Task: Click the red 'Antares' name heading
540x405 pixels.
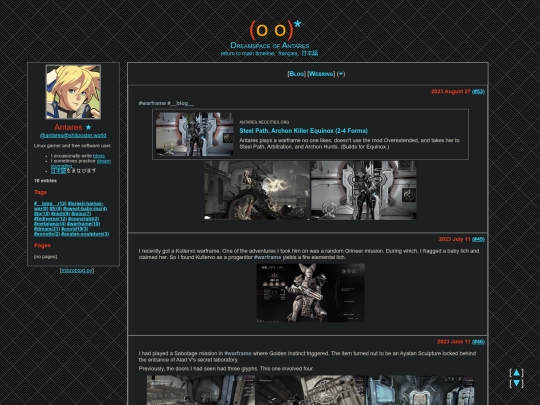Action: point(68,127)
